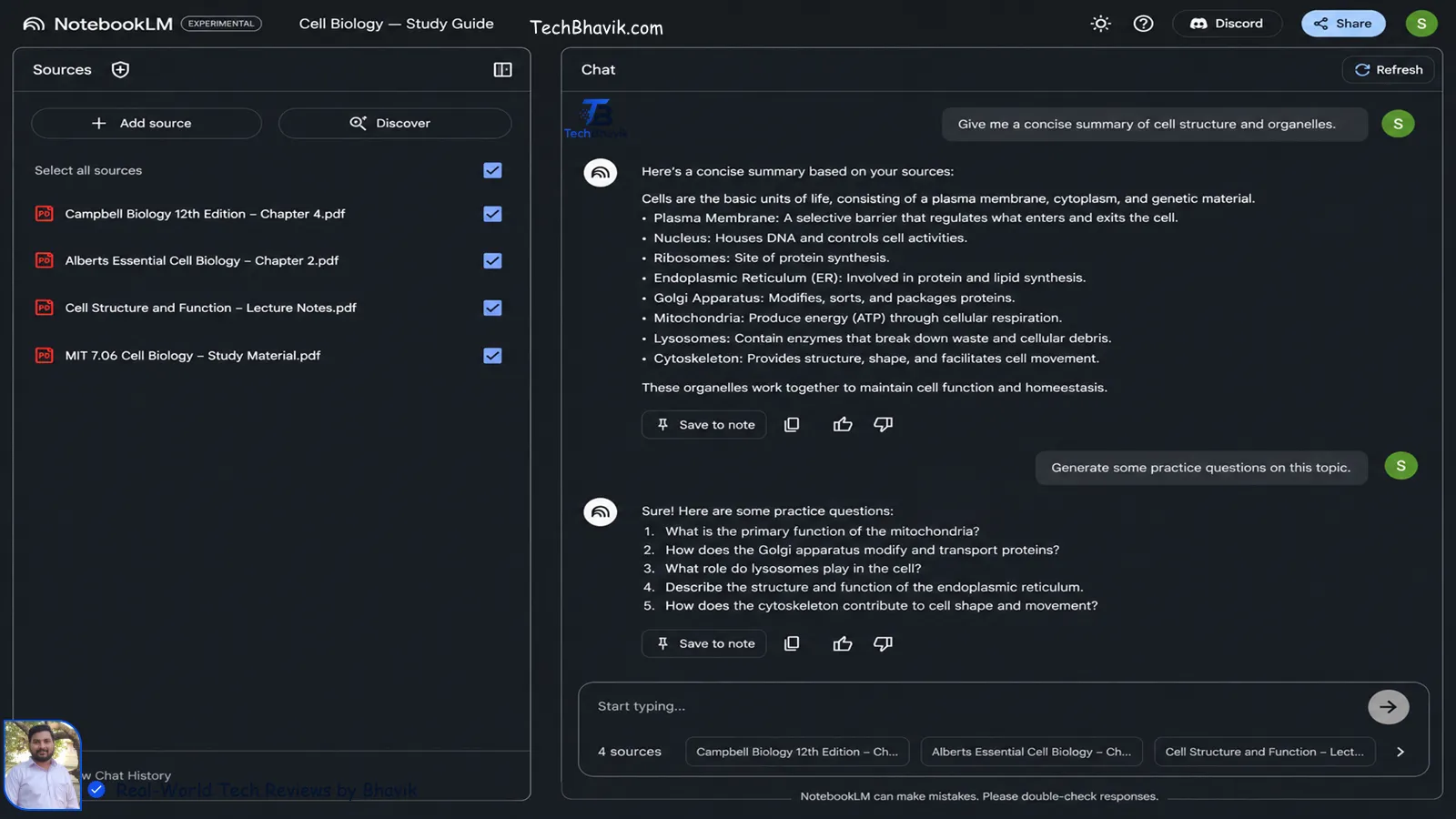Screen dimensions: 1456x819
Task: Click the NotebookLM avatar of practice questions response
Action: [601, 512]
